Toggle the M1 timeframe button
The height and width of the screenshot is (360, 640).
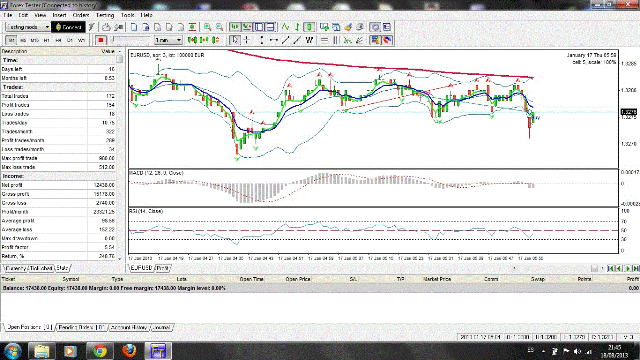pyautogui.click(x=11, y=40)
